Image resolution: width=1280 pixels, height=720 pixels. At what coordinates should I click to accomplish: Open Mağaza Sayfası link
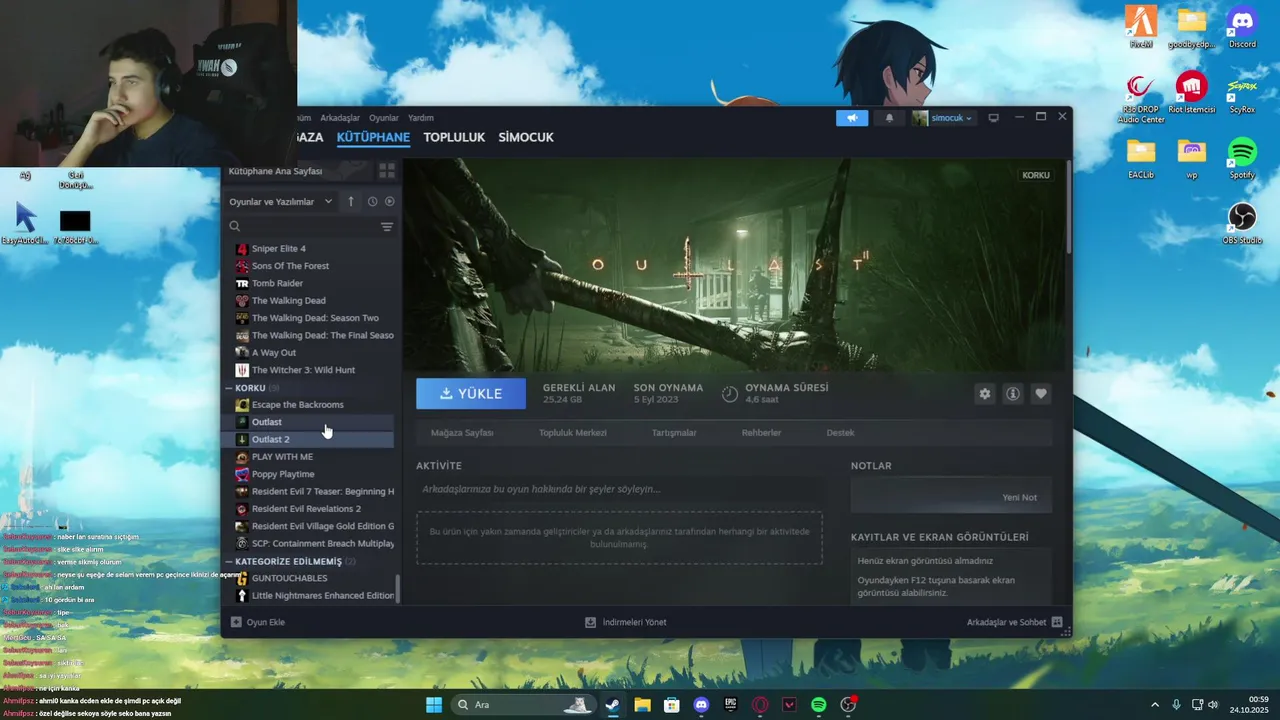(x=462, y=433)
